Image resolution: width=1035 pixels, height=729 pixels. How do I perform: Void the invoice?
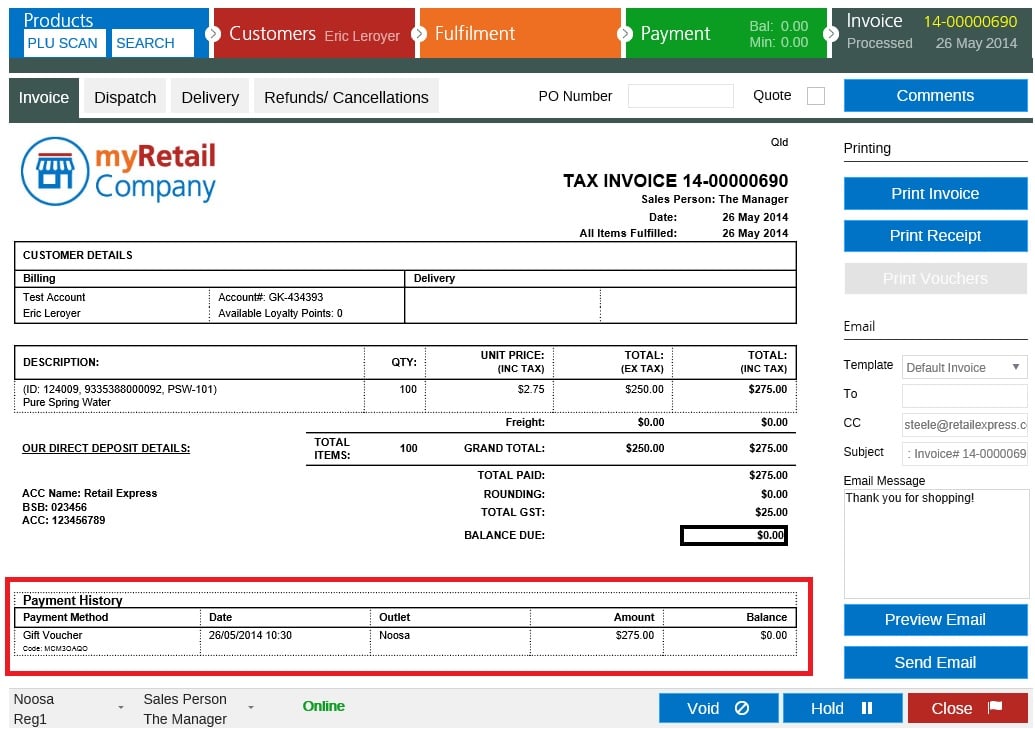click(x=718, y=708)
